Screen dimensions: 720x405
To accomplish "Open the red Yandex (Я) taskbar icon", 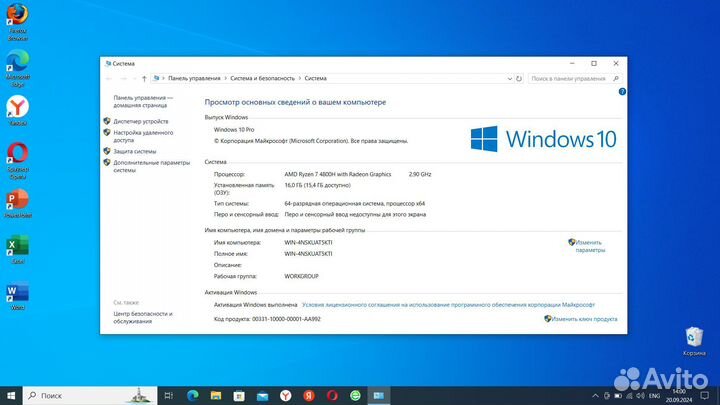I will coord(309,395).
